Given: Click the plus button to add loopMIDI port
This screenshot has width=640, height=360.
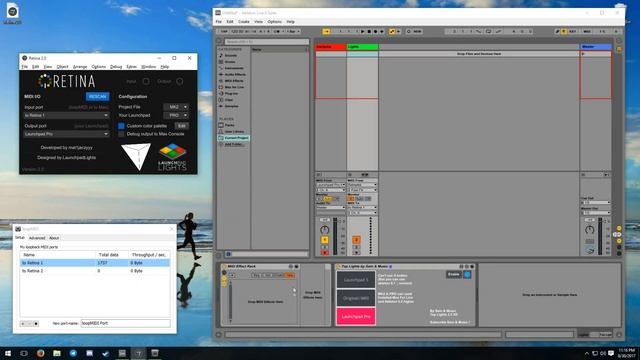Looking at the screenshot, I should pyautogui.click(x=23, y=324).
